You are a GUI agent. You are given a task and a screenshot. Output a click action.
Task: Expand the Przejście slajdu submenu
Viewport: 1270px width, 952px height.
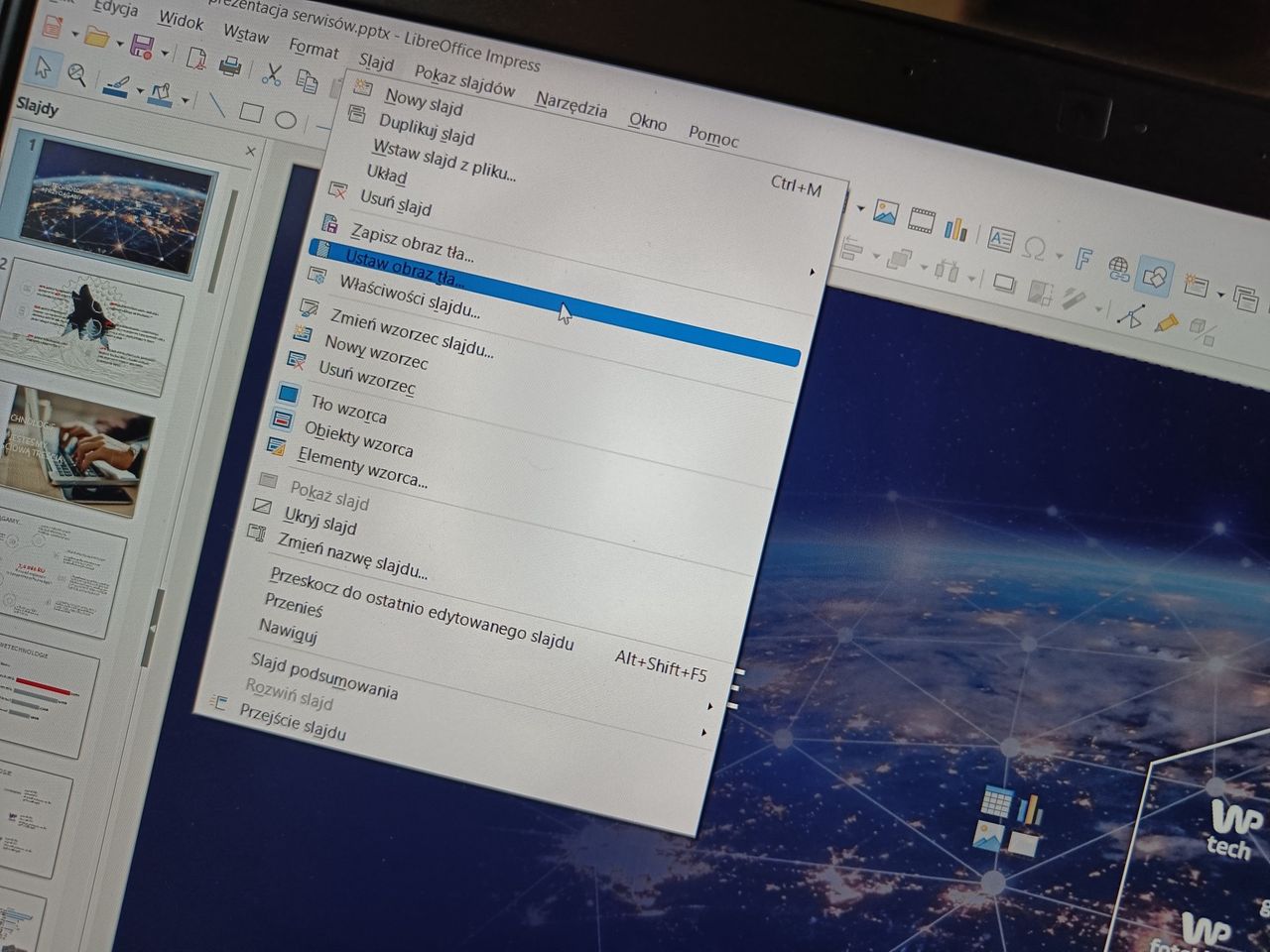pyautogui.click(x=704, y=731)
